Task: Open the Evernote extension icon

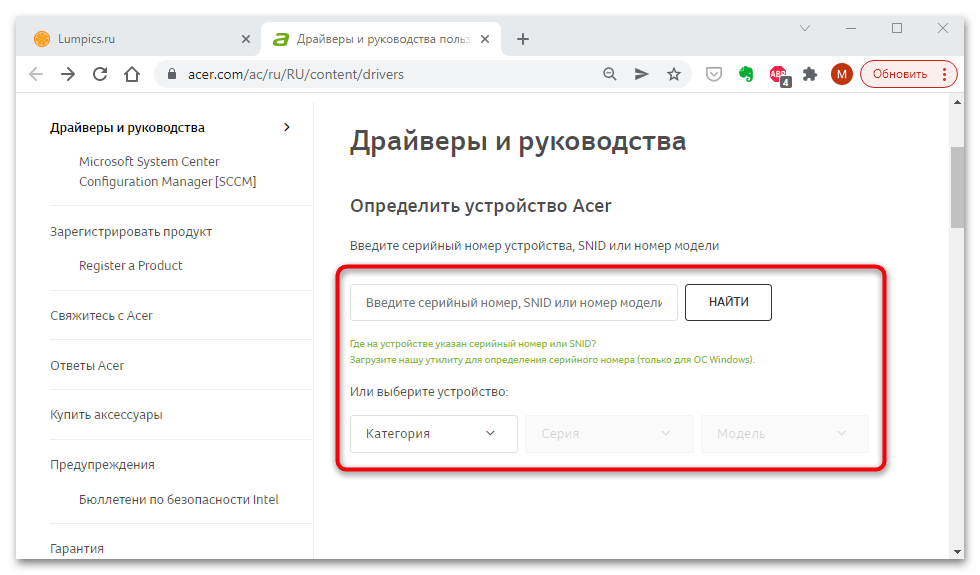Action: [x=746, y=74]
